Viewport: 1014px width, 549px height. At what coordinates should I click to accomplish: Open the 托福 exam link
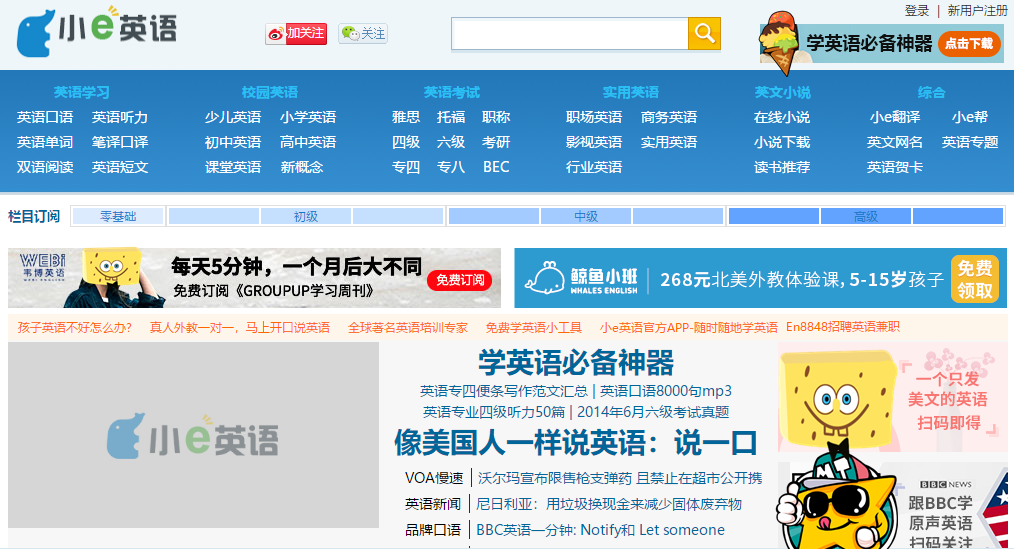coord(451,117)
